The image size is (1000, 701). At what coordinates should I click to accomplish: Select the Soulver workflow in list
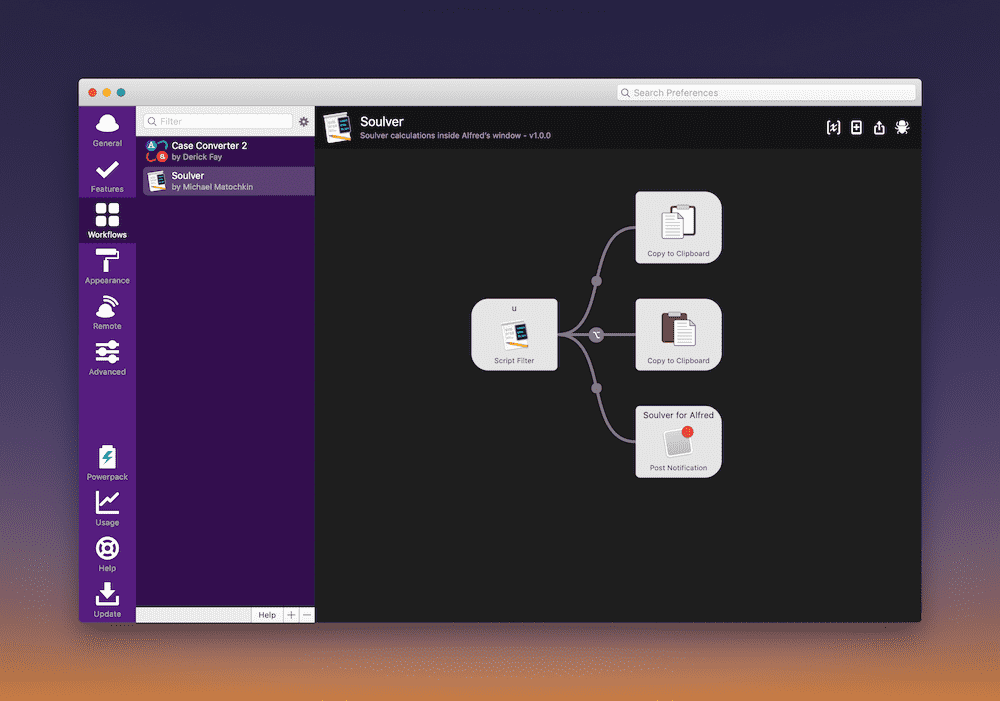coord(228,181)
